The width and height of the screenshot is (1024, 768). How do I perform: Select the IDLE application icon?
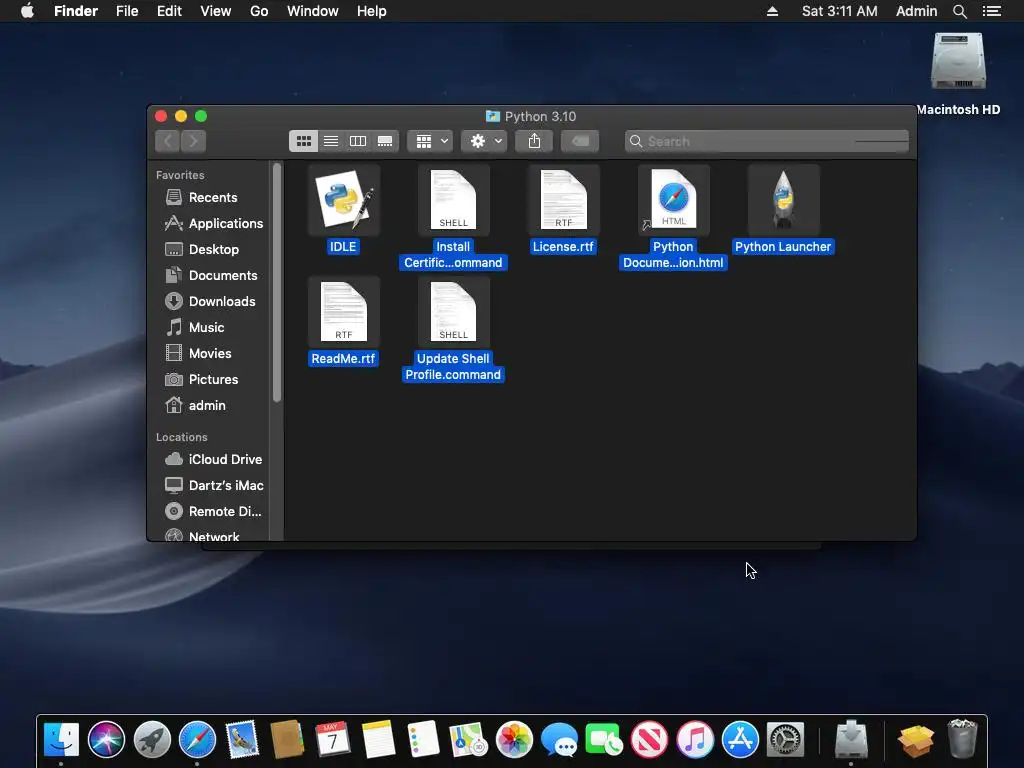coord(344,200)
